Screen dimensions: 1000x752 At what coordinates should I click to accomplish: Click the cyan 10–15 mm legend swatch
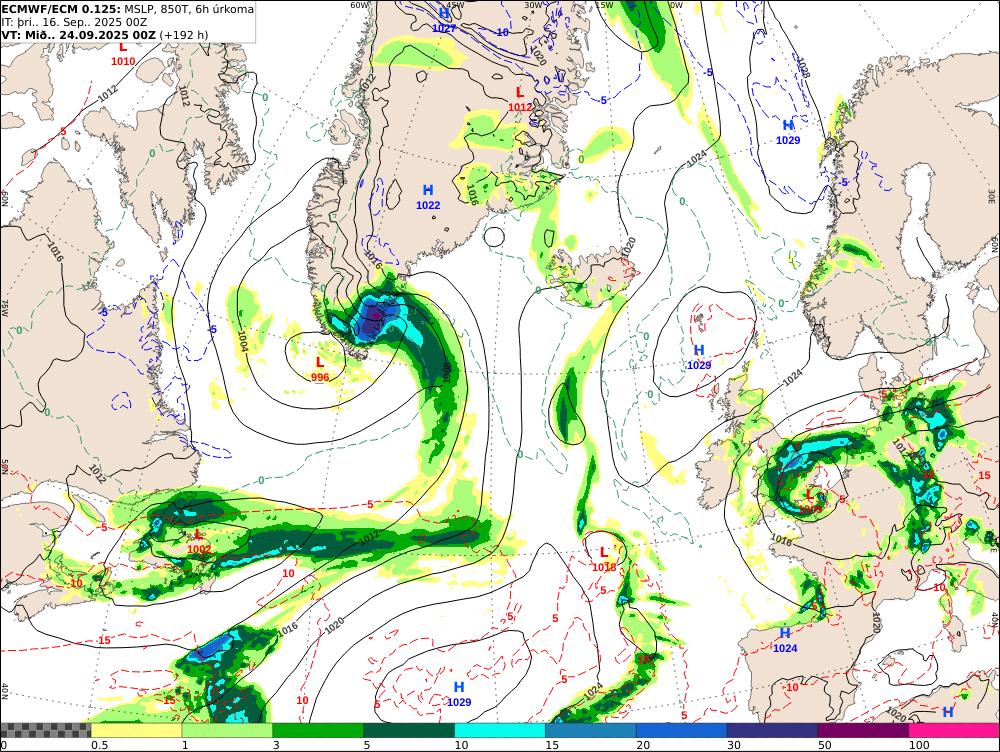(500, 730)
